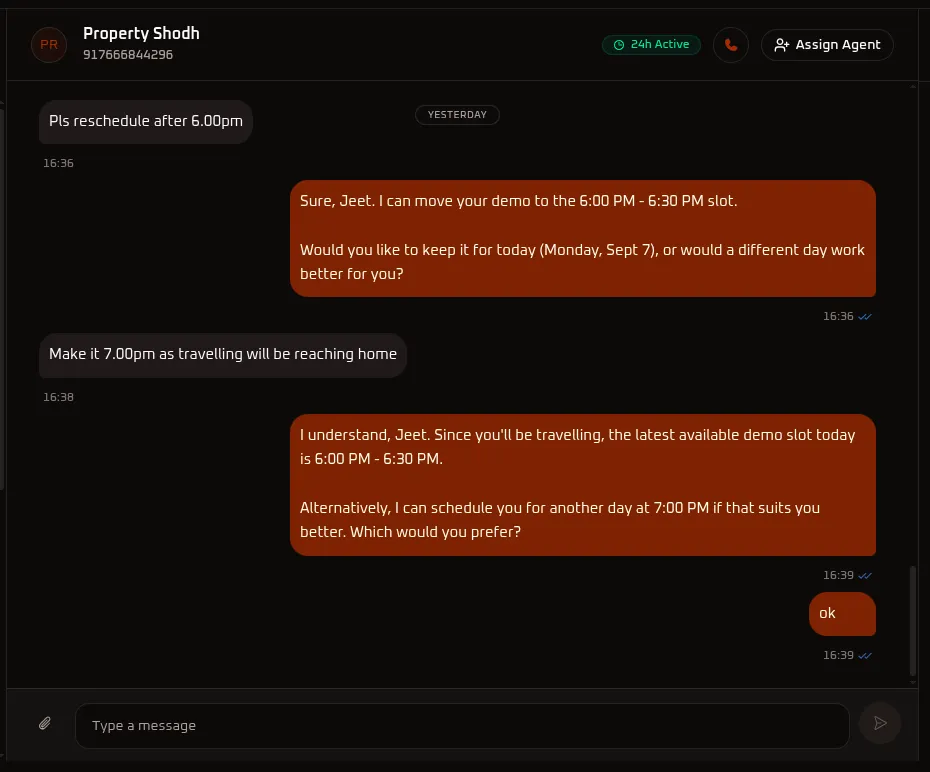Click the 16:38 timestamp
930x772 pixels.
tap(58, 397)
